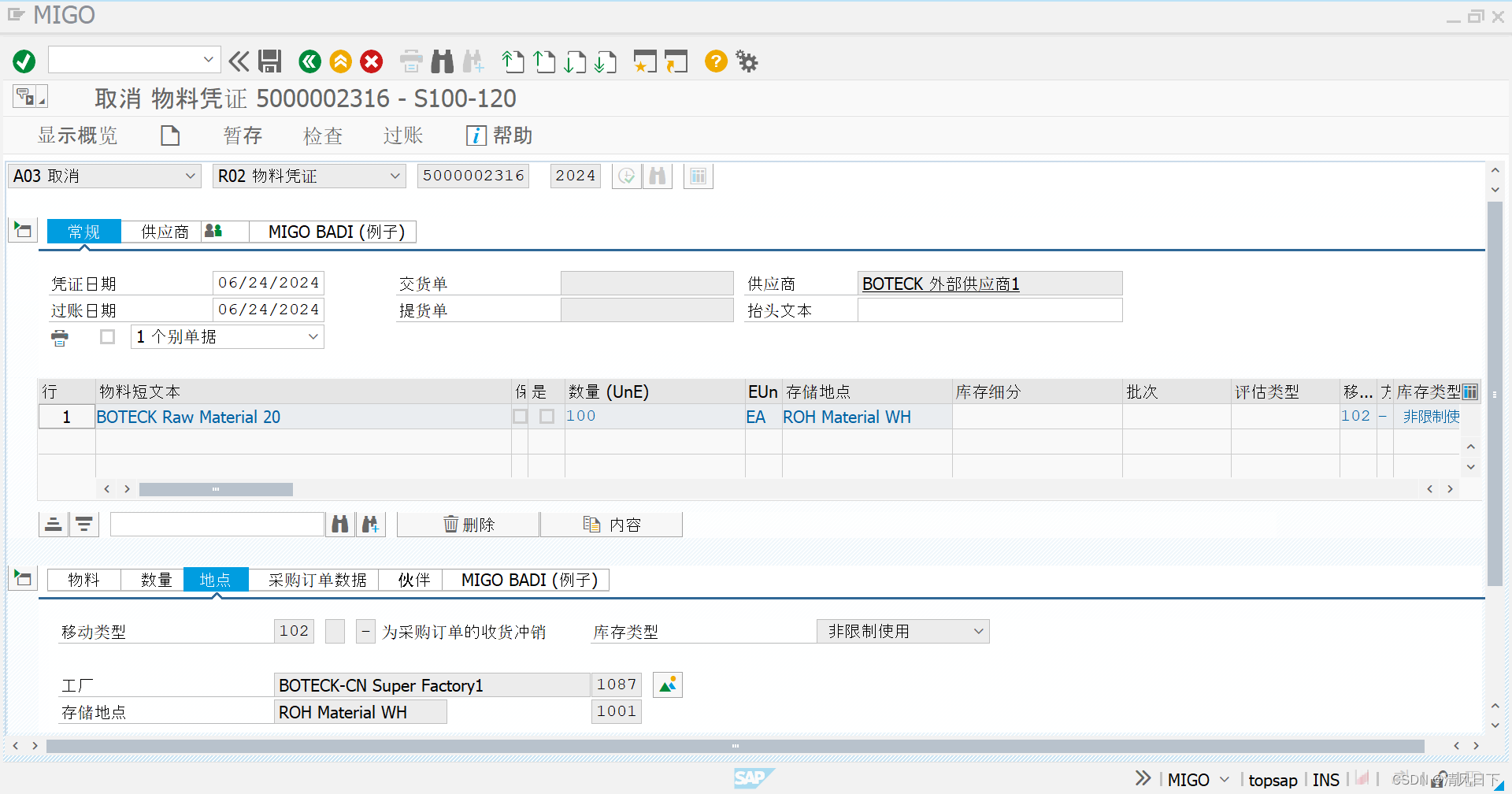Click the Last page icon
Screen dimensions: 1512x794
[606, 61]
